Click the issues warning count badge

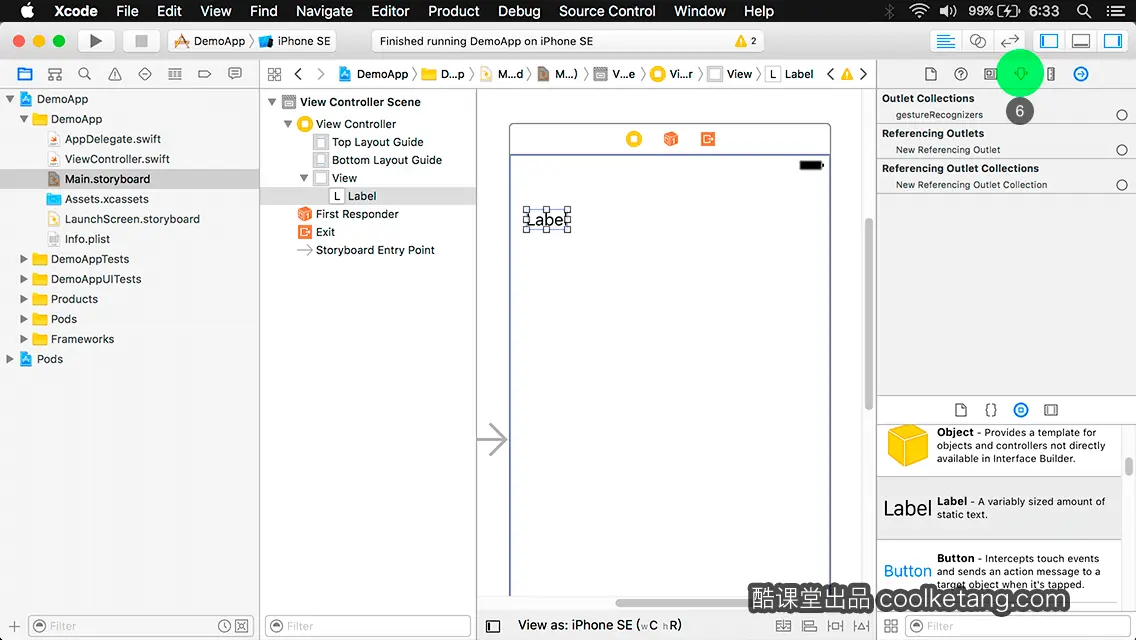[x=746, y=41]
